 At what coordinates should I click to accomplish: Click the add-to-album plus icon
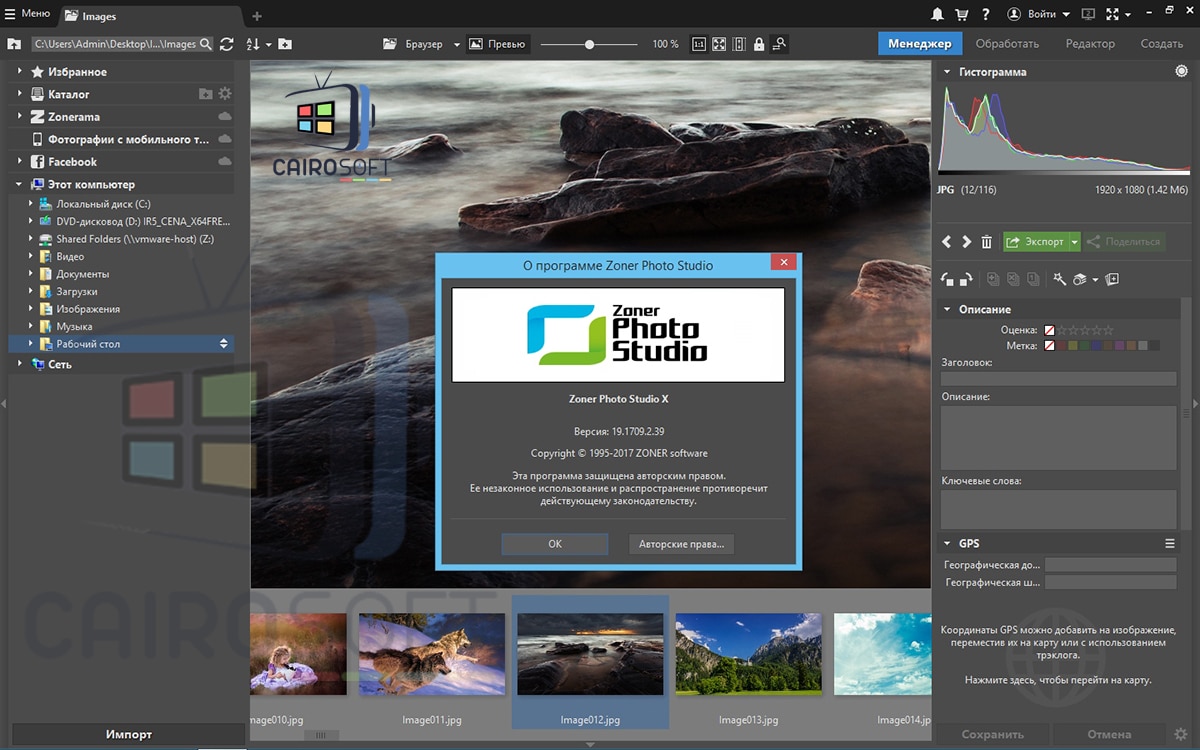[1113, 280]
